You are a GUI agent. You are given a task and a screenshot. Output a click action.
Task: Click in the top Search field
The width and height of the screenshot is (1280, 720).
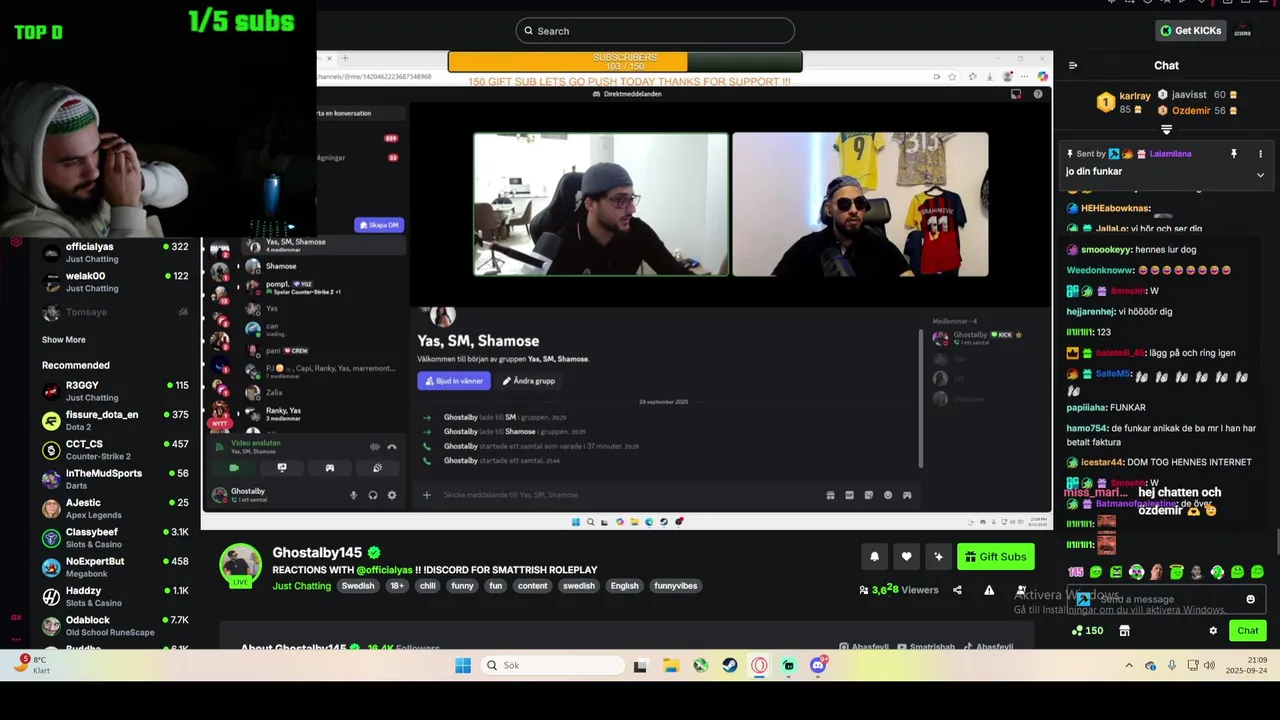click(x=655, y=31)
